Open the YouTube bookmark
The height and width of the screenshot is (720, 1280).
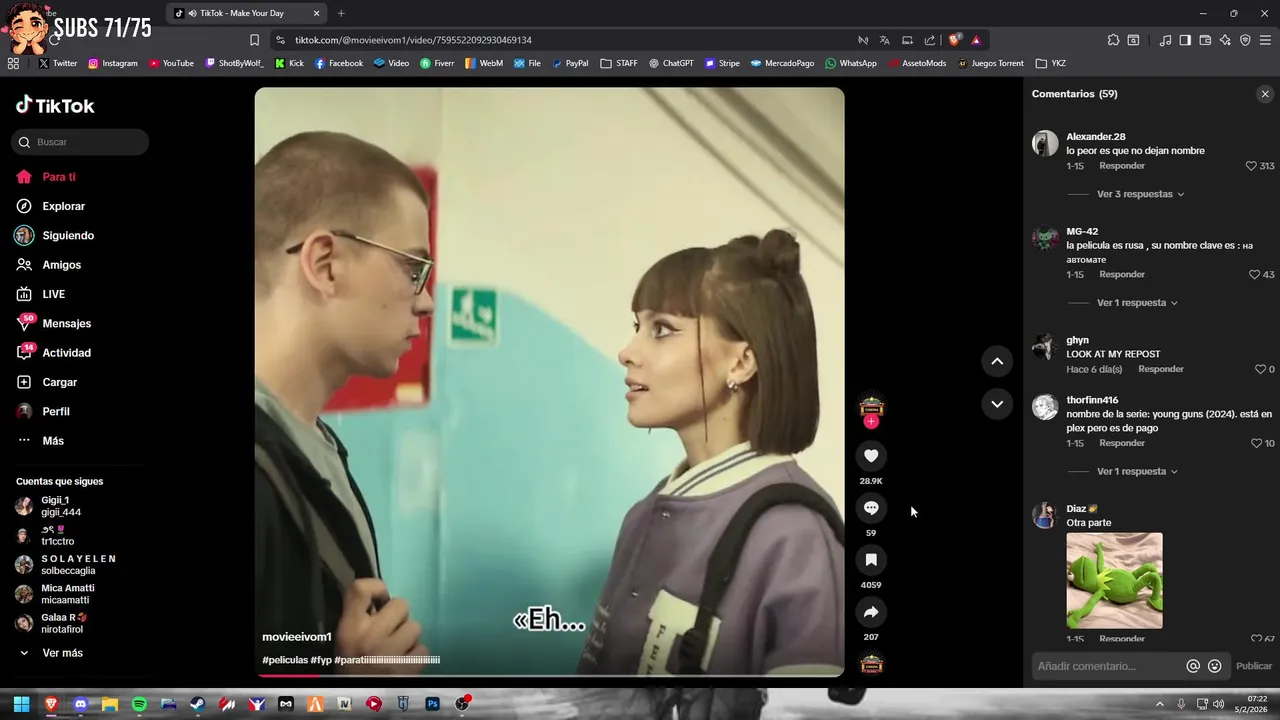coord(171,63)
